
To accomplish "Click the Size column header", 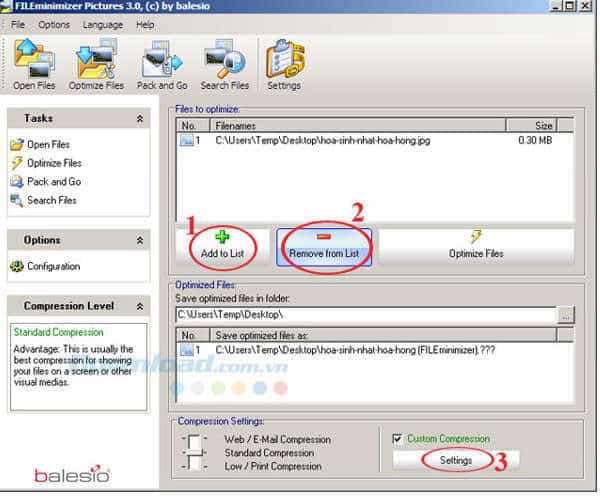I will tap(532, 125).
